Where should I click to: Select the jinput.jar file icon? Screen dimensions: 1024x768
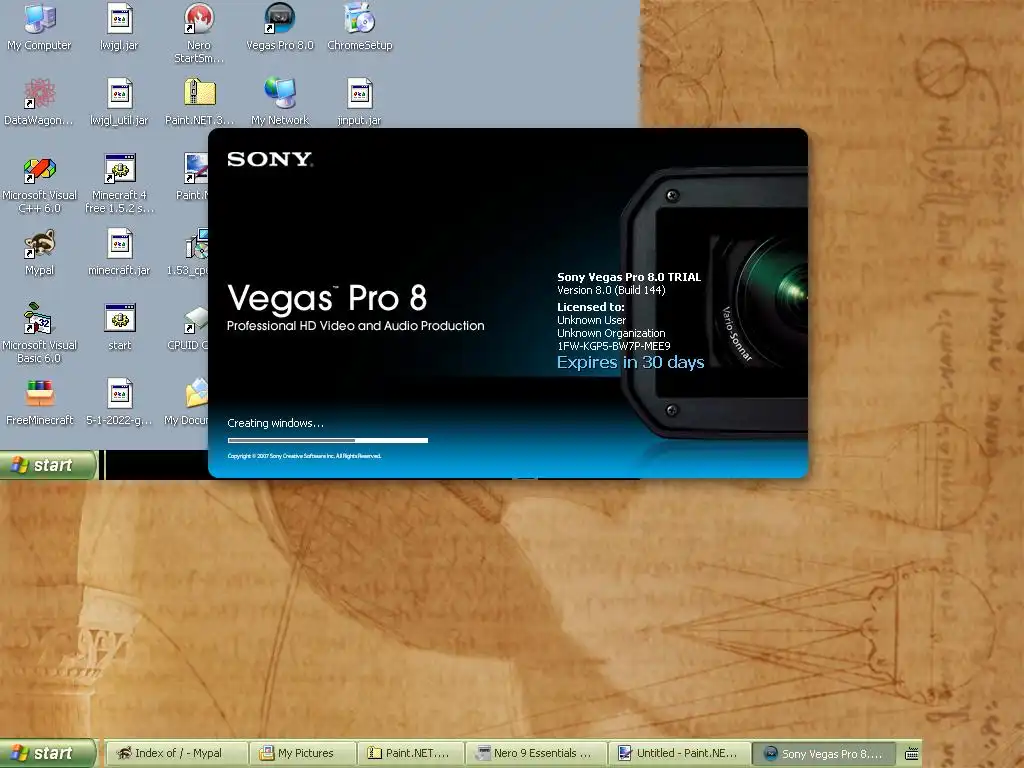(359, 102)
